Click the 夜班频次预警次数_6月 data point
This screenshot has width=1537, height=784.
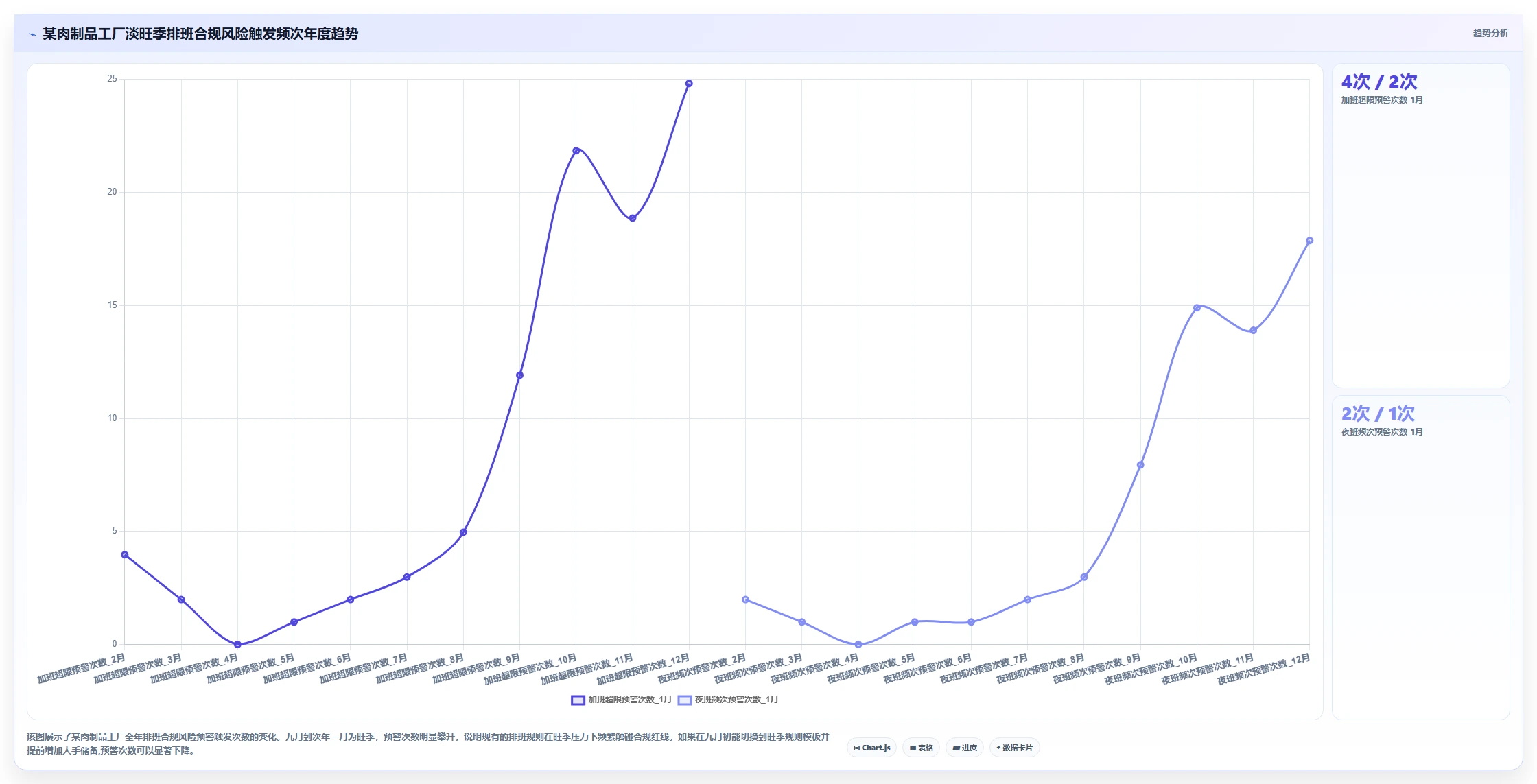[x=971, y=622]
